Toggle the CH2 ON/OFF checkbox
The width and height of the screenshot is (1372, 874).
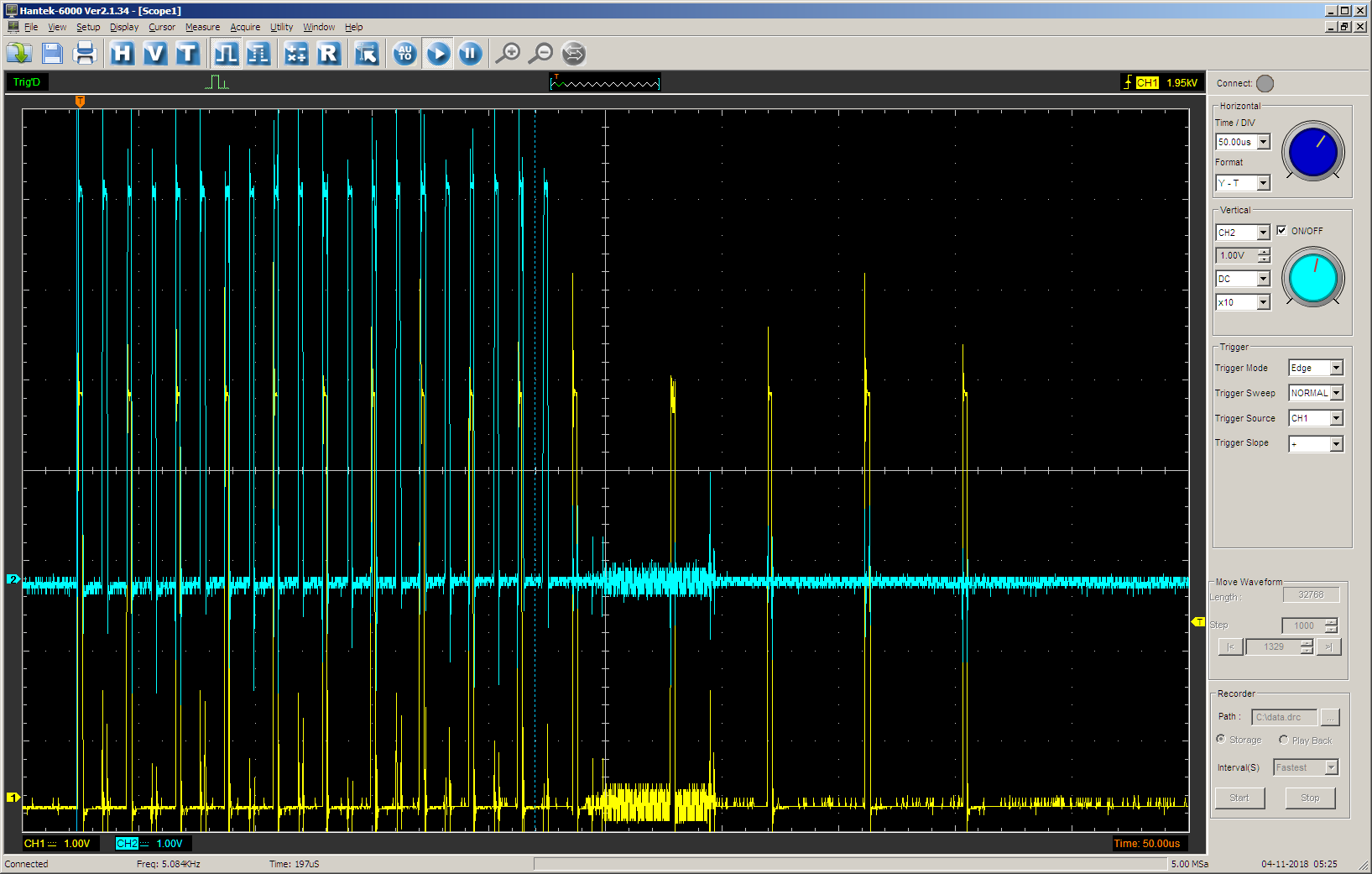pos(1281,230)
